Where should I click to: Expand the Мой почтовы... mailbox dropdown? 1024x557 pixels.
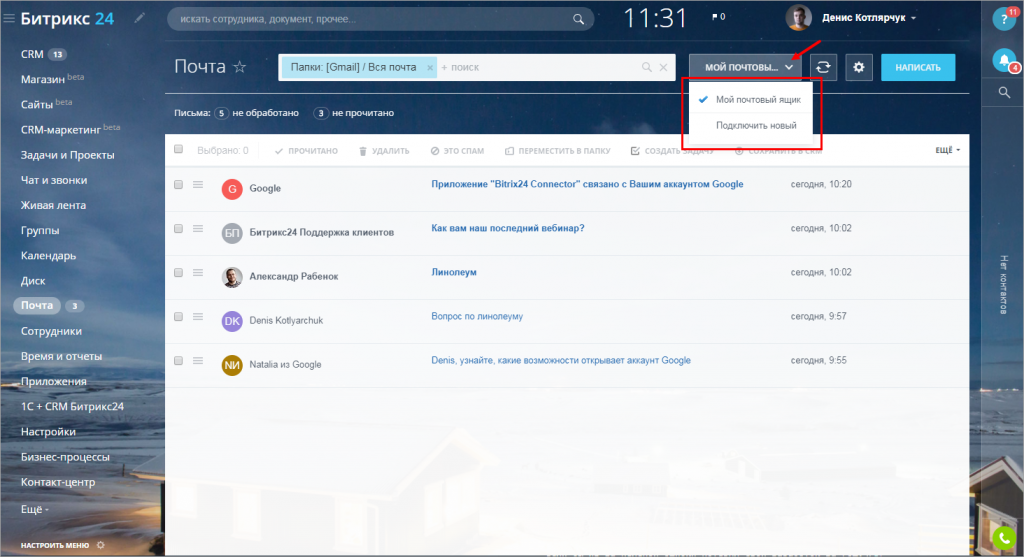click(747, 67)
